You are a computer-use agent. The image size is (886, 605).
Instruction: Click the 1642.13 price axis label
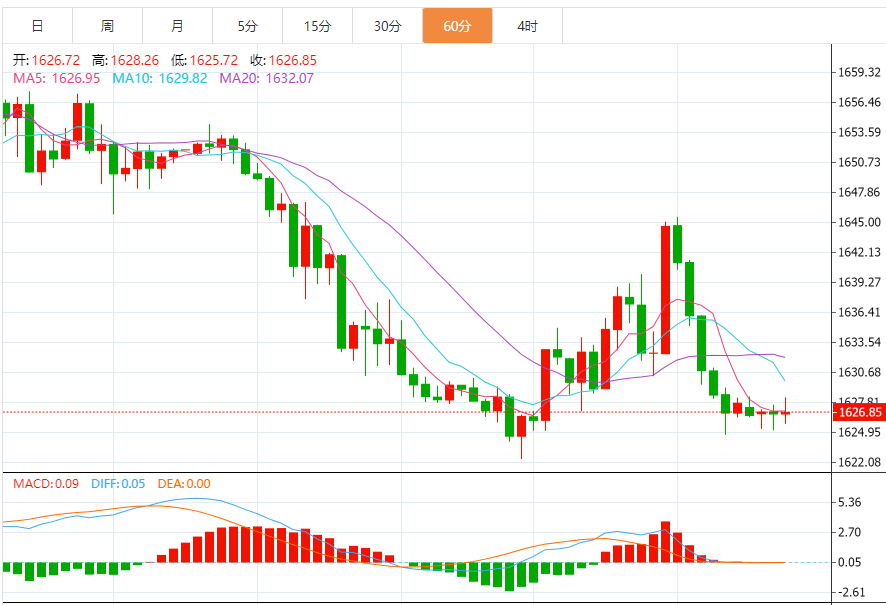point(859,252)
